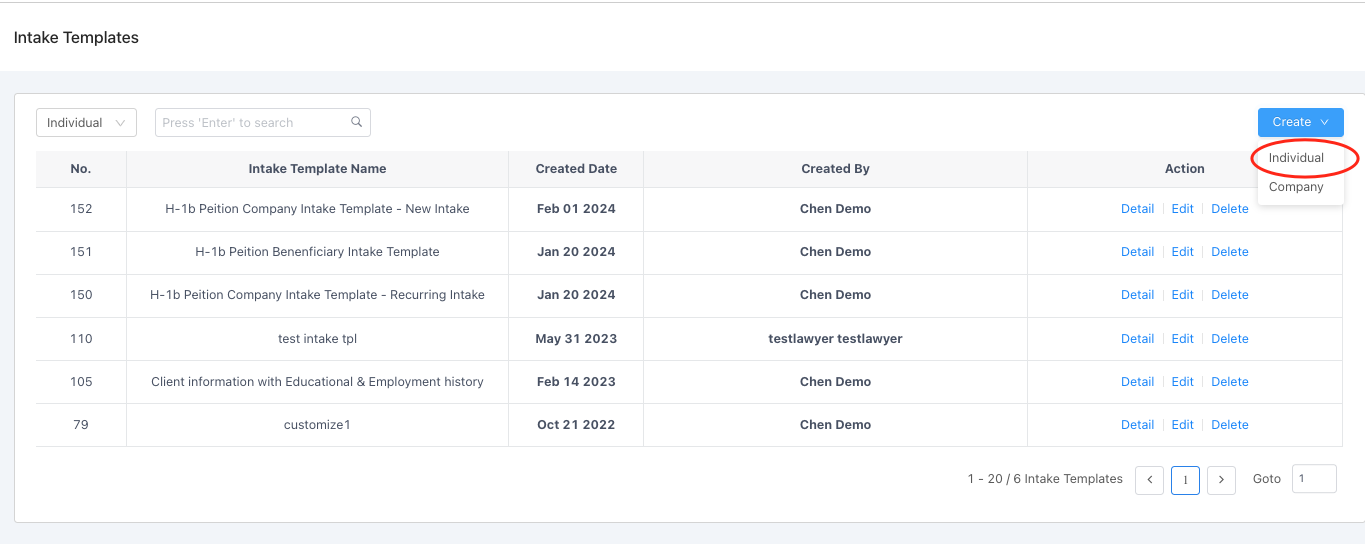The width and height of the screenshot is (1365, 553).
Task: Edit the customize1 template
Action: click(1182, 425)
